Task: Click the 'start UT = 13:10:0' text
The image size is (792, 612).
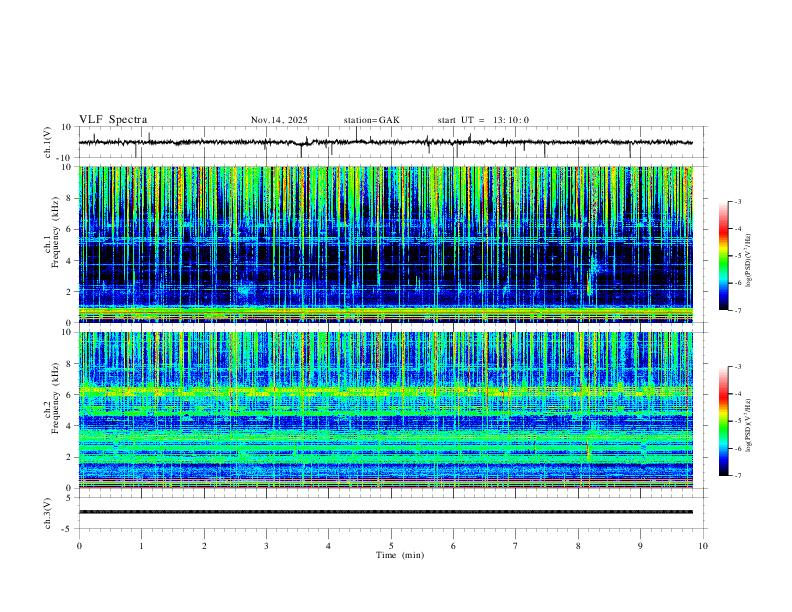Action: click(483, 120)
